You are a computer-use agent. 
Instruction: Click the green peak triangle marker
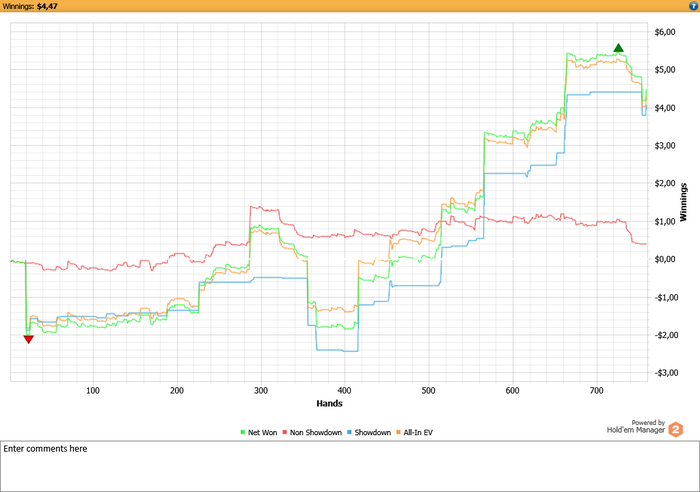click(618, 48)
